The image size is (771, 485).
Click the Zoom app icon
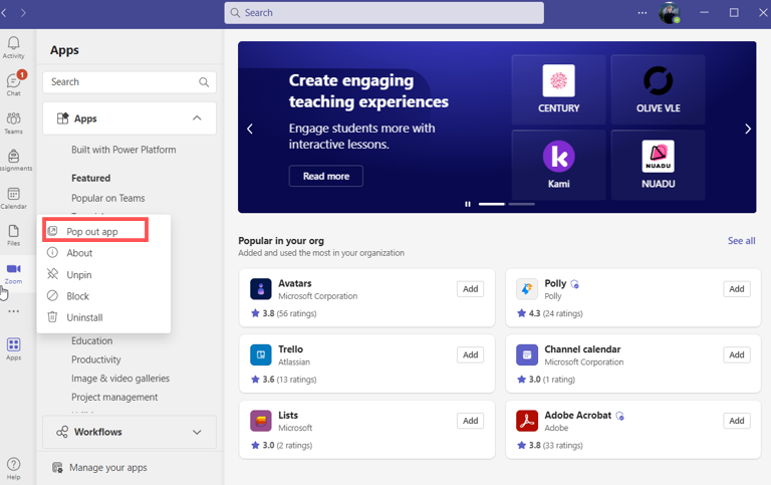point(13,272)
